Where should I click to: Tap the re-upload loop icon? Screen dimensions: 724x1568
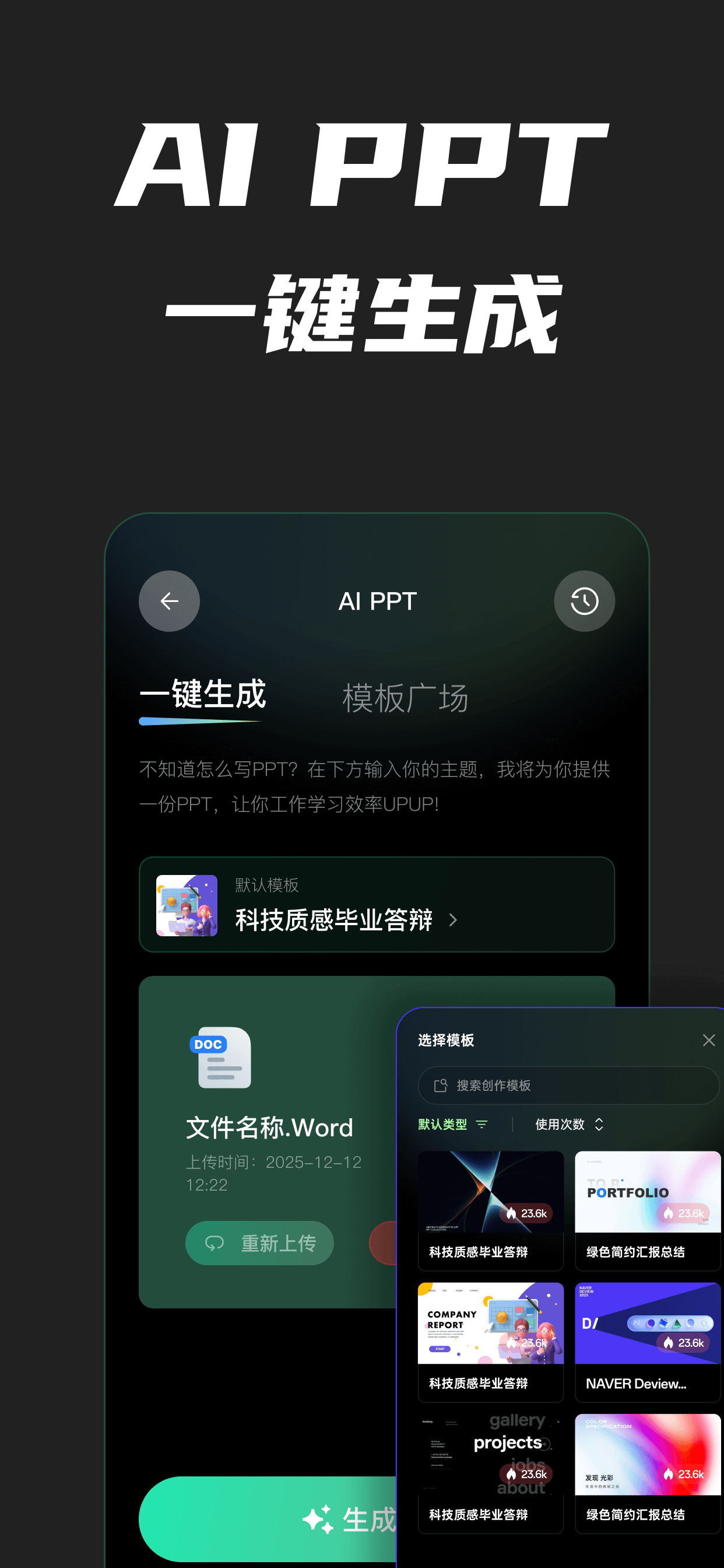(215, 1243)
